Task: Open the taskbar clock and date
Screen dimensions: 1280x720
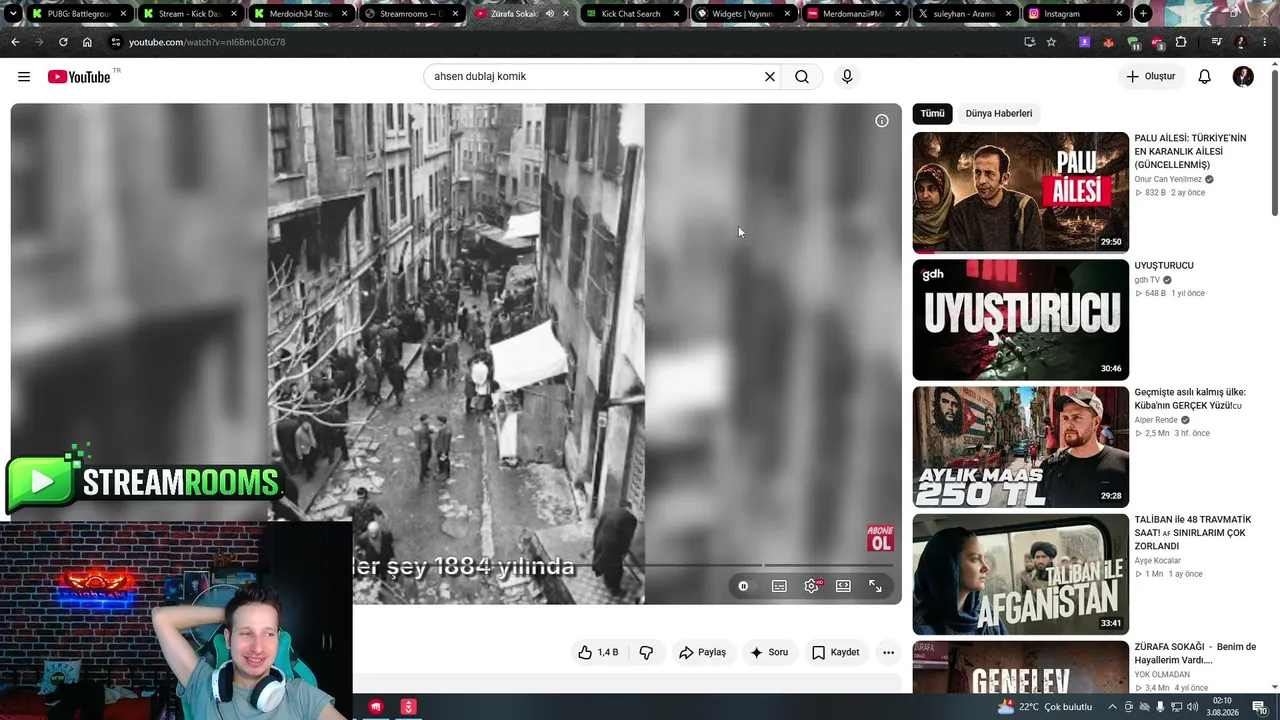Action: (1221, 707)
